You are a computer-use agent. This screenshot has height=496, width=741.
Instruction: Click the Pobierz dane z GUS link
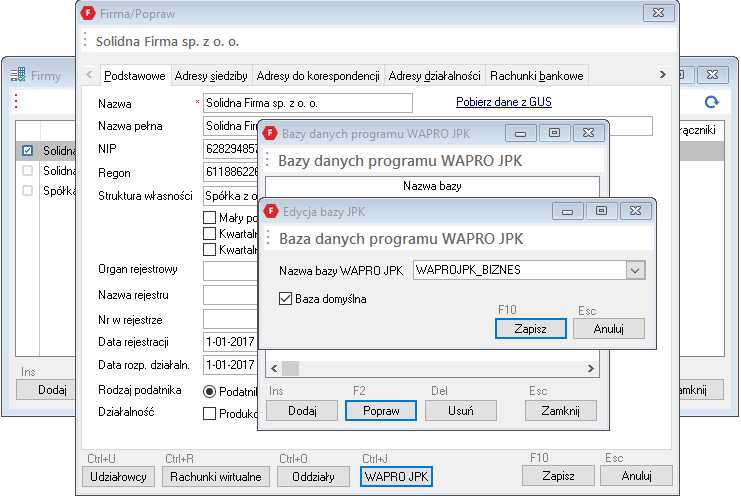coord(504,102)
